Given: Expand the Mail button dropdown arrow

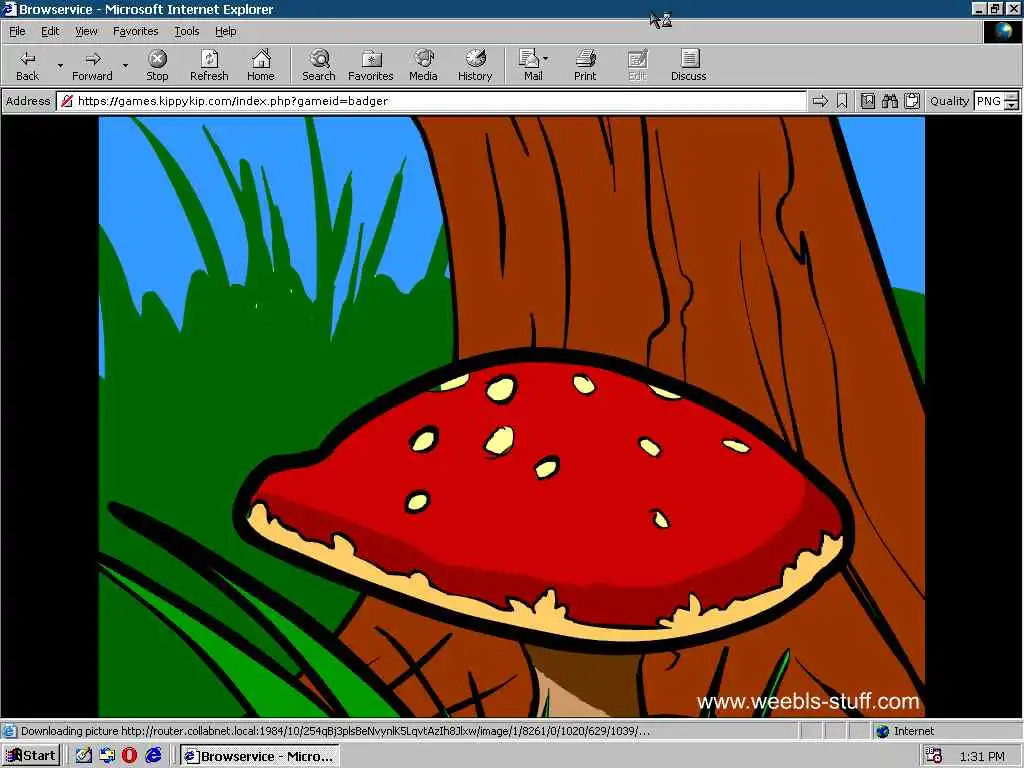Looking at the screenshot, I should click(546, 59).
